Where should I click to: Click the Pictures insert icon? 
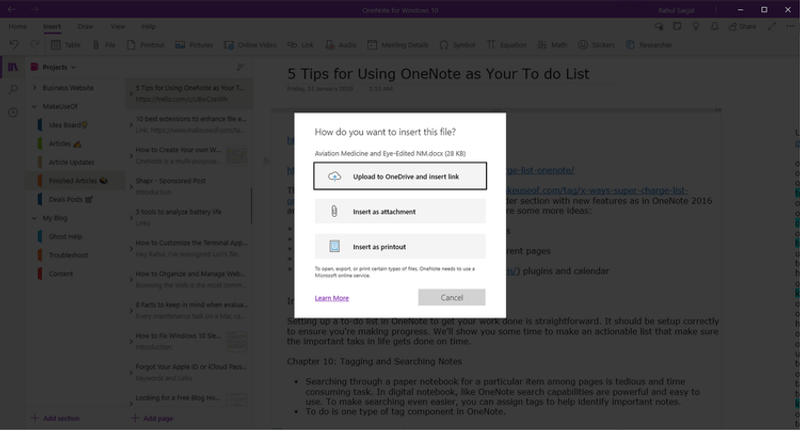[x=180, y=45]
